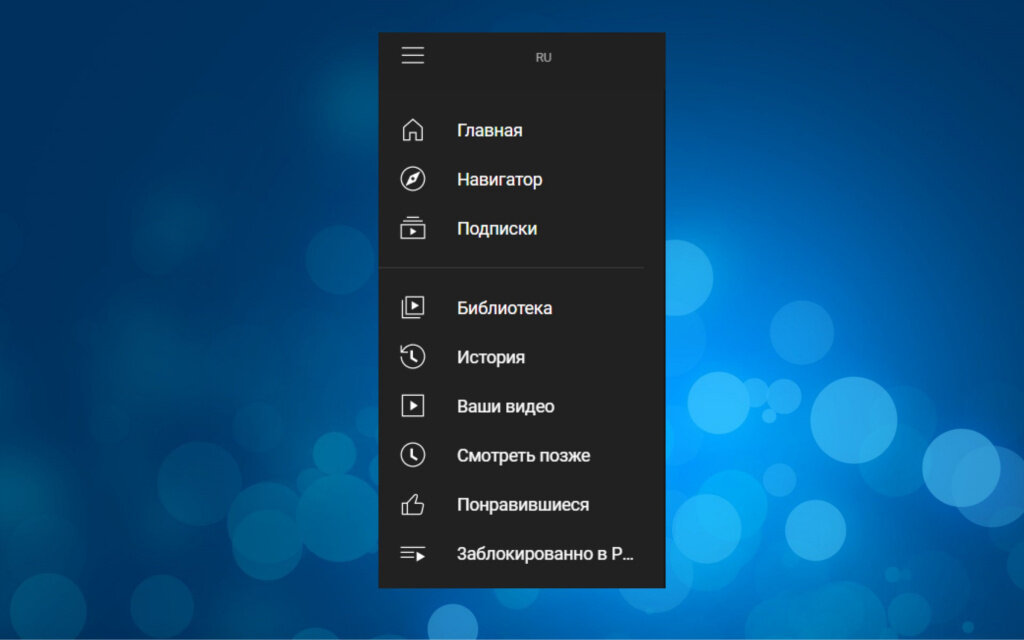
Task: Open the Ваши видео entry
Action: (x=505, y=407)
